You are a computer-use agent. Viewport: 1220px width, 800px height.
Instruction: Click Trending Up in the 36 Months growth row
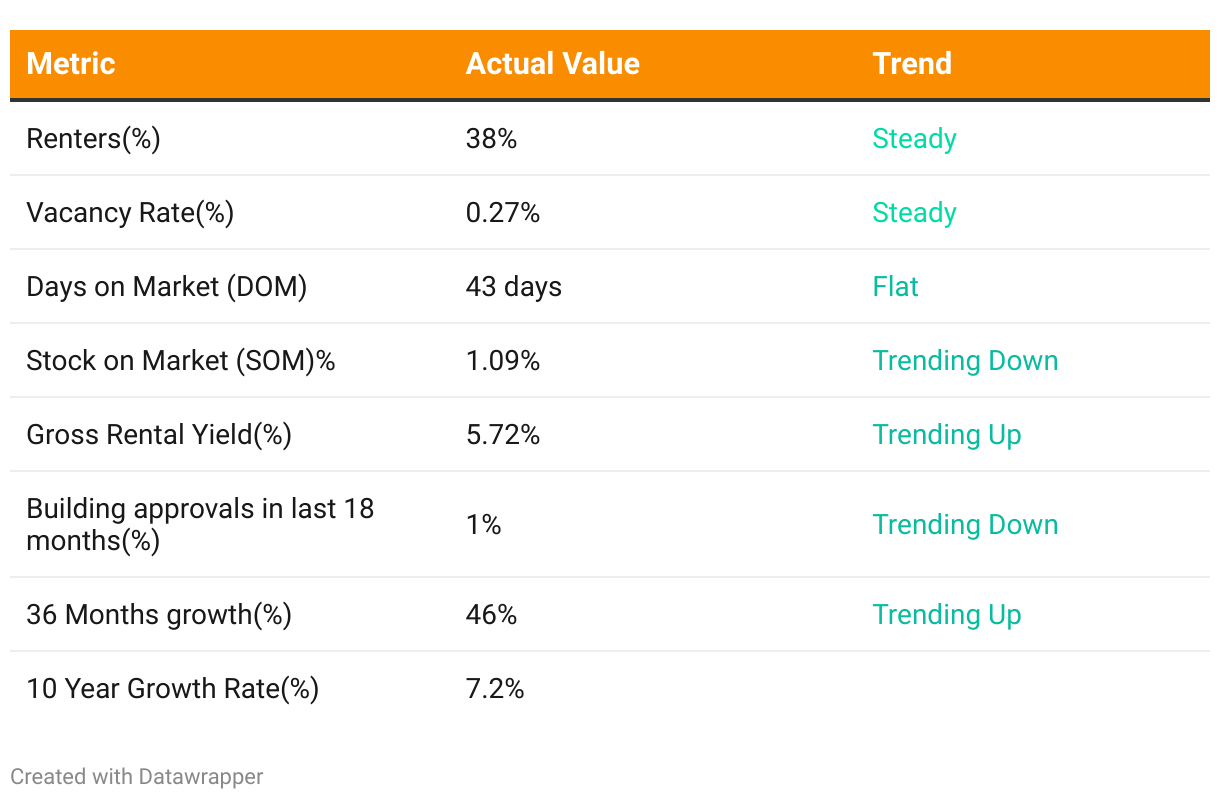[947, 614]
